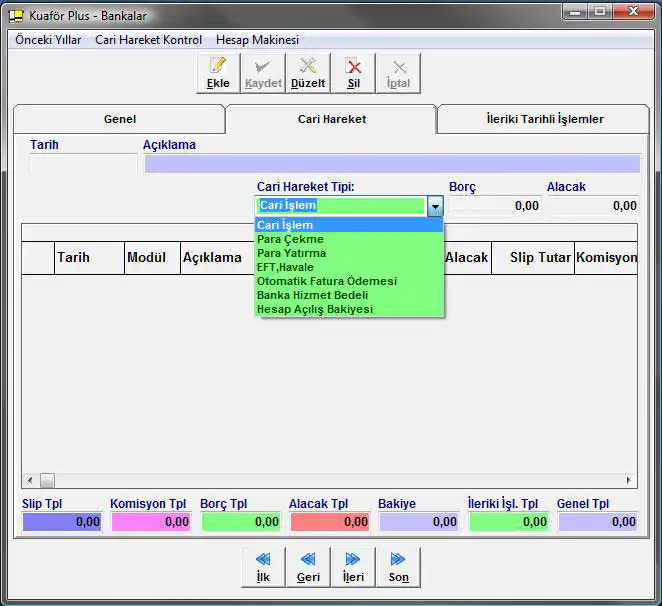Switch to the Genel tab

120,119
